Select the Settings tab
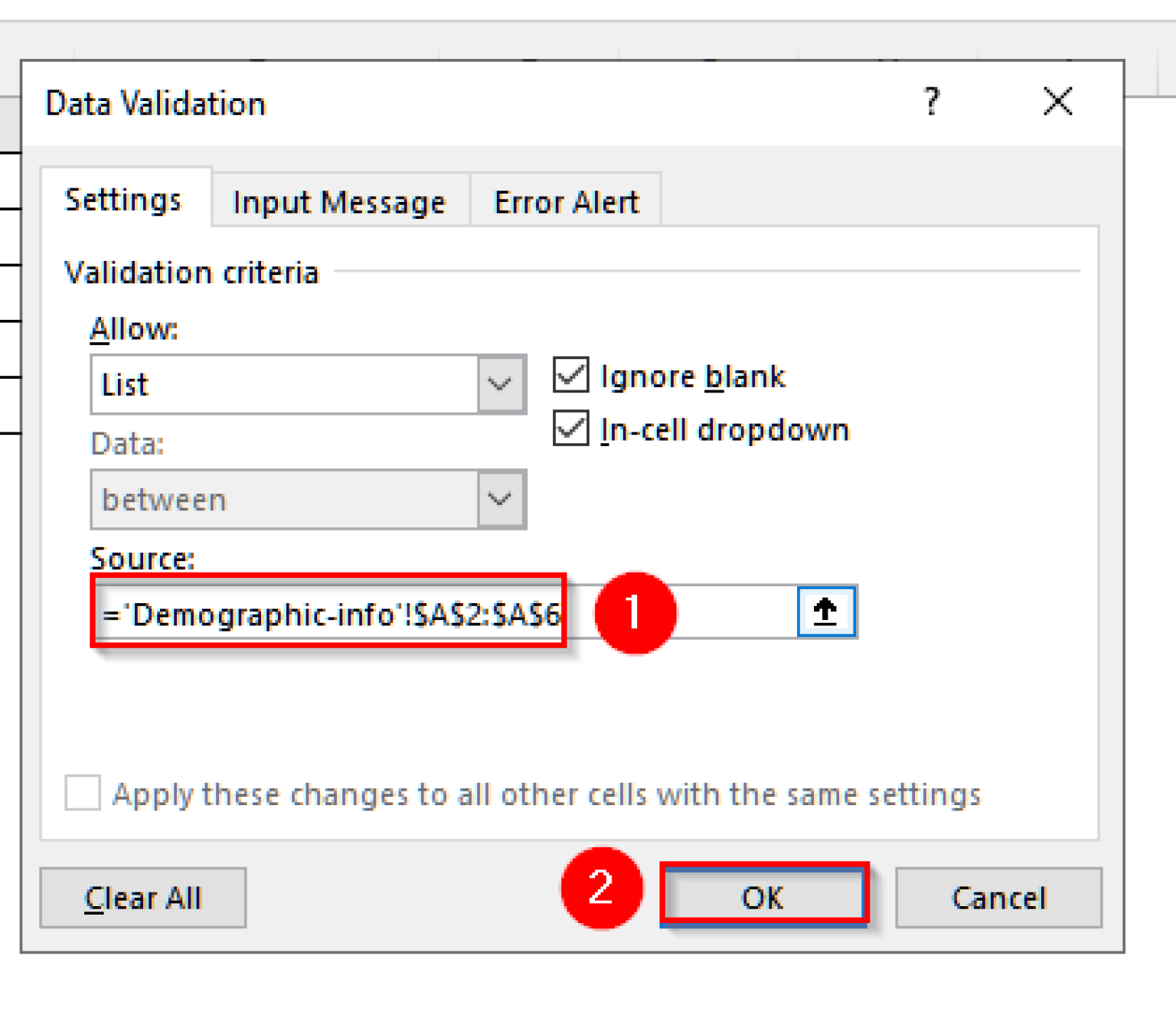The width and height of the screenshot is (1176, 1024). [123, 199]
